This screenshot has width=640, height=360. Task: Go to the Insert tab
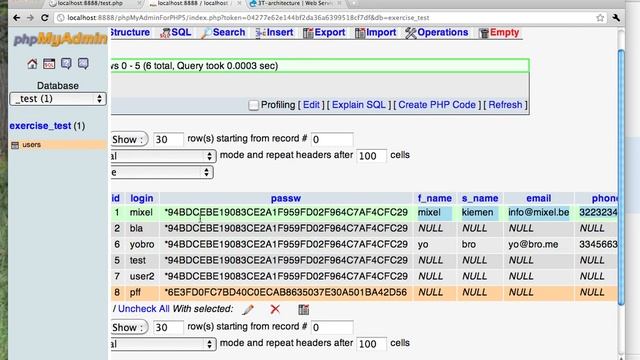[274, 33]
